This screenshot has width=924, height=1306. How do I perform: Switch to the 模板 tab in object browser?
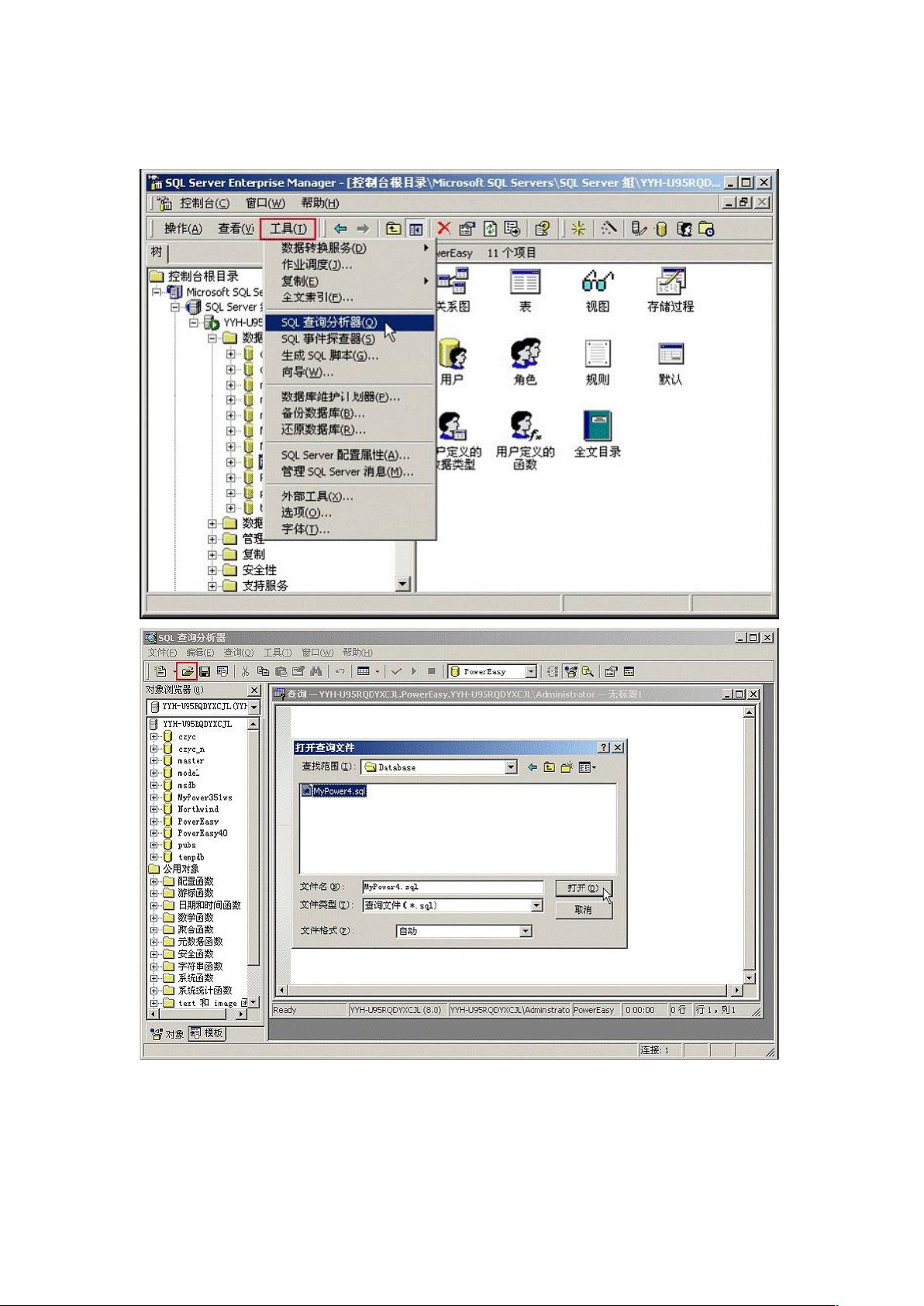(207, 1033)
